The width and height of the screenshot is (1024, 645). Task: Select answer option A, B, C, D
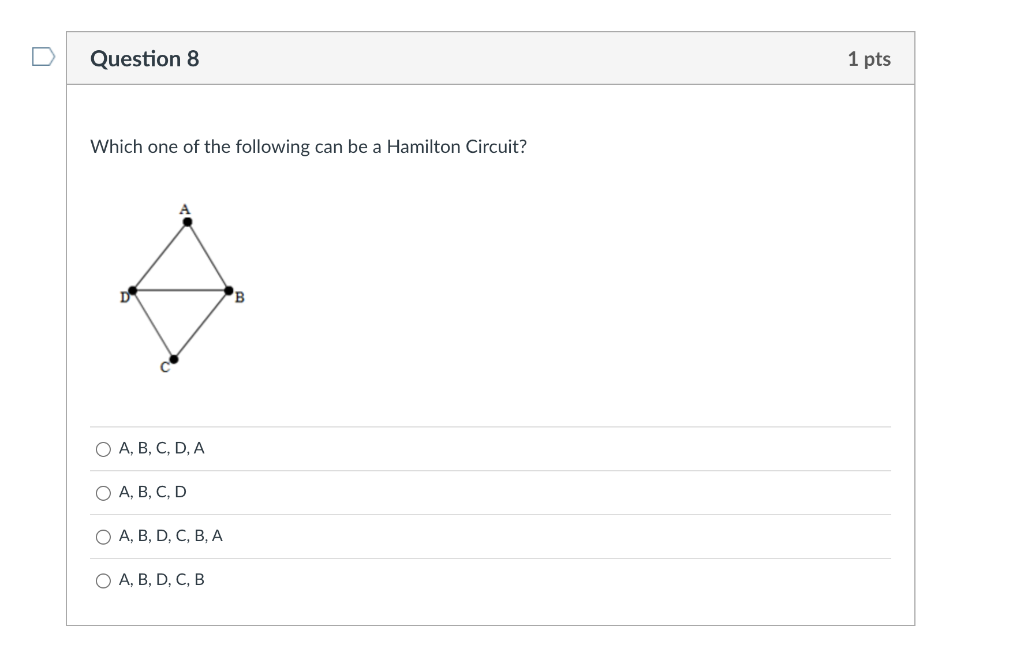pos(104,492)
